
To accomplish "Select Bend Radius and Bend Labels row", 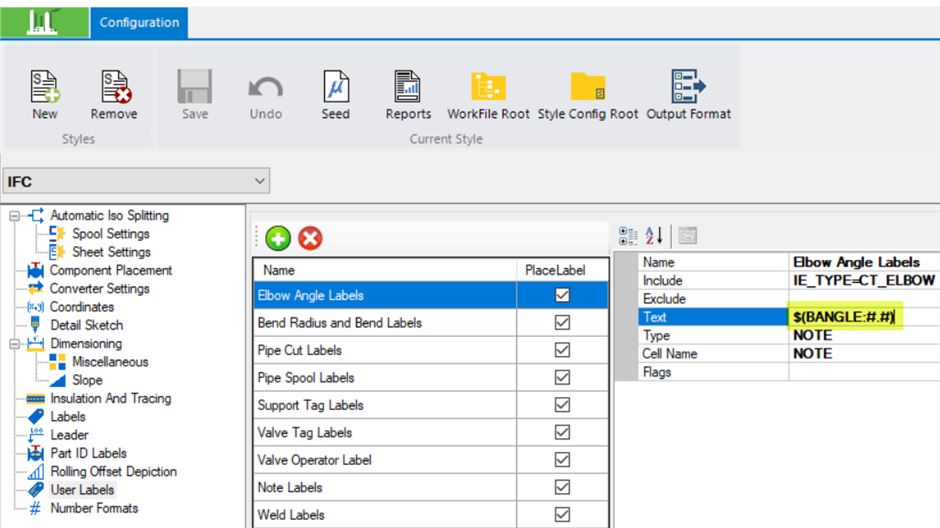I will [385, 322].
